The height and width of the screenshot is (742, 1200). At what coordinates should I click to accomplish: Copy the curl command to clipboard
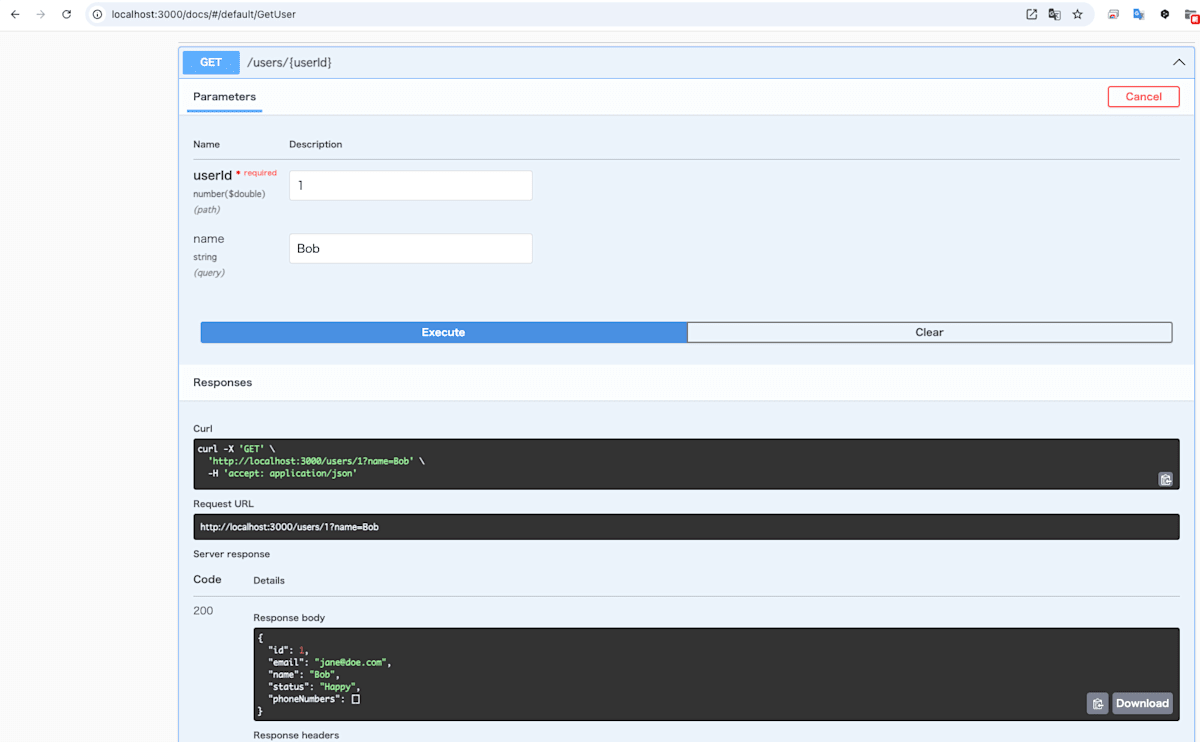(x=1165, y=479)
